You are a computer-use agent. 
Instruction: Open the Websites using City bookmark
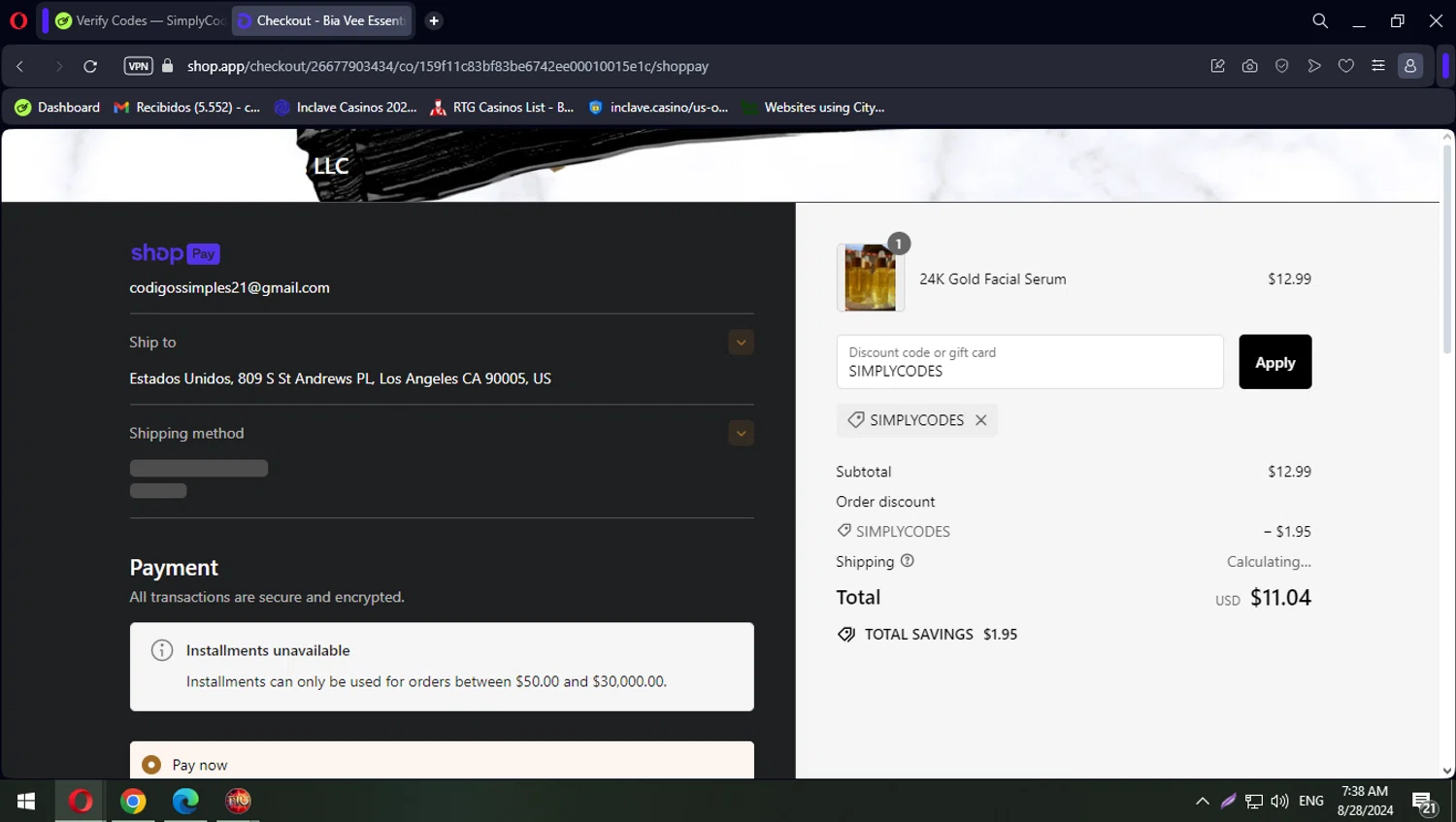(x=813, y=108)
